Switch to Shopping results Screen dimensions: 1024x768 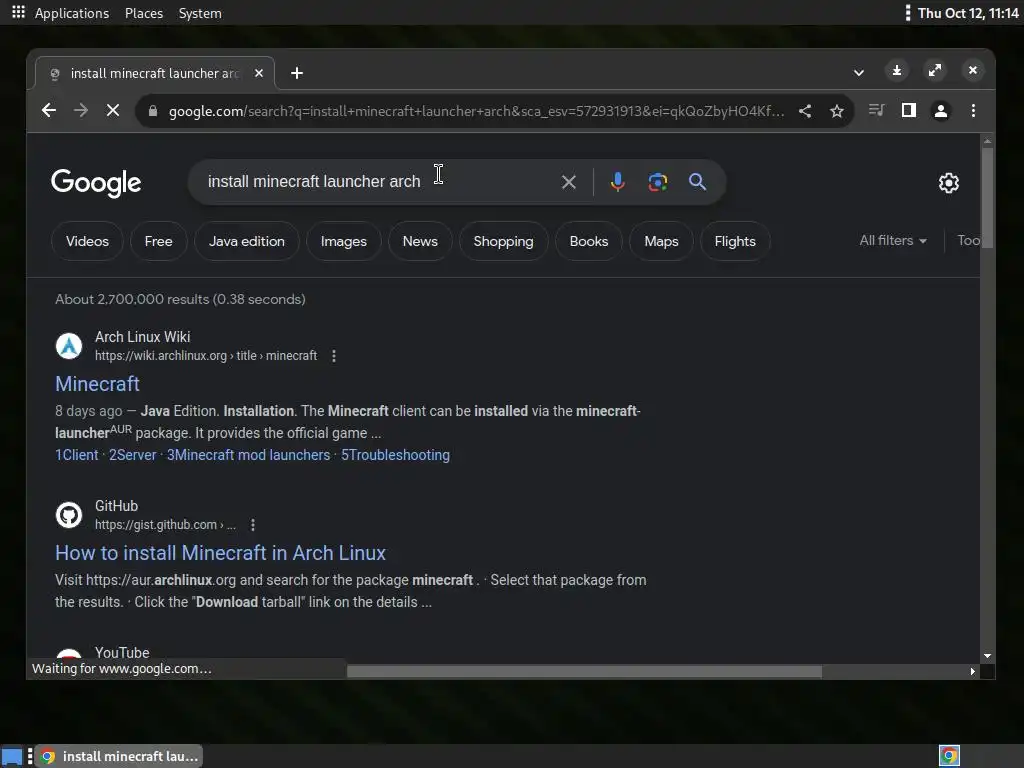(x=504, y=242)
